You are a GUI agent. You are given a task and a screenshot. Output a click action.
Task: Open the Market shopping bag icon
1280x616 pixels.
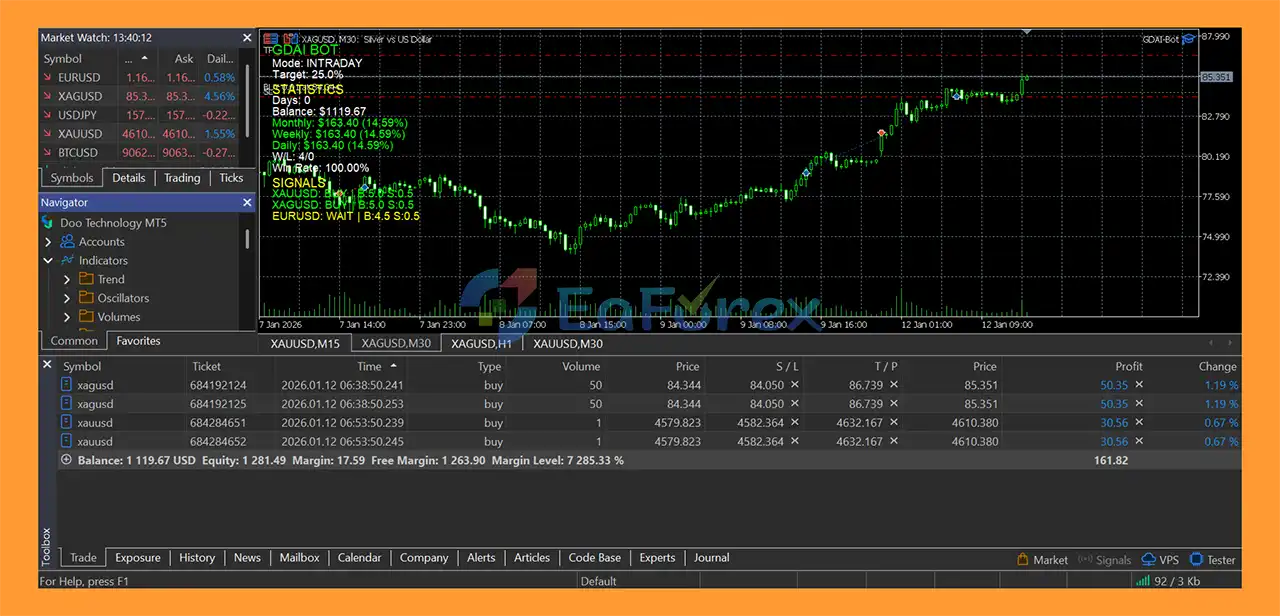[x=1023, y=560]
